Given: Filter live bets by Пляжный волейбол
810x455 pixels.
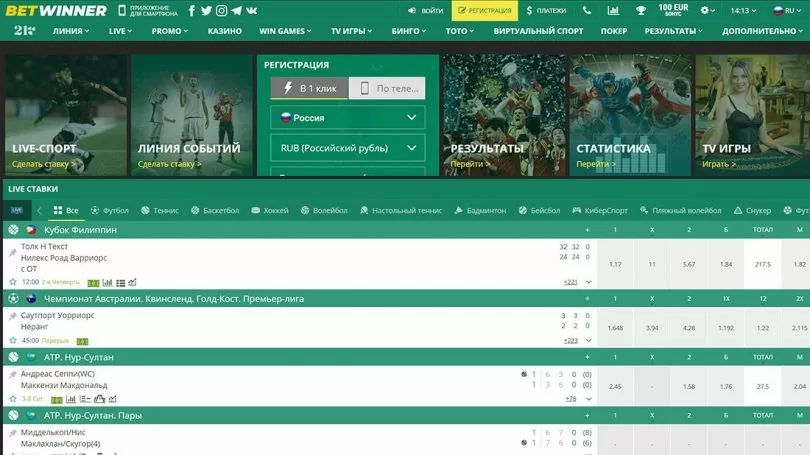Looking at the screenshot, I should click(680, 210).
